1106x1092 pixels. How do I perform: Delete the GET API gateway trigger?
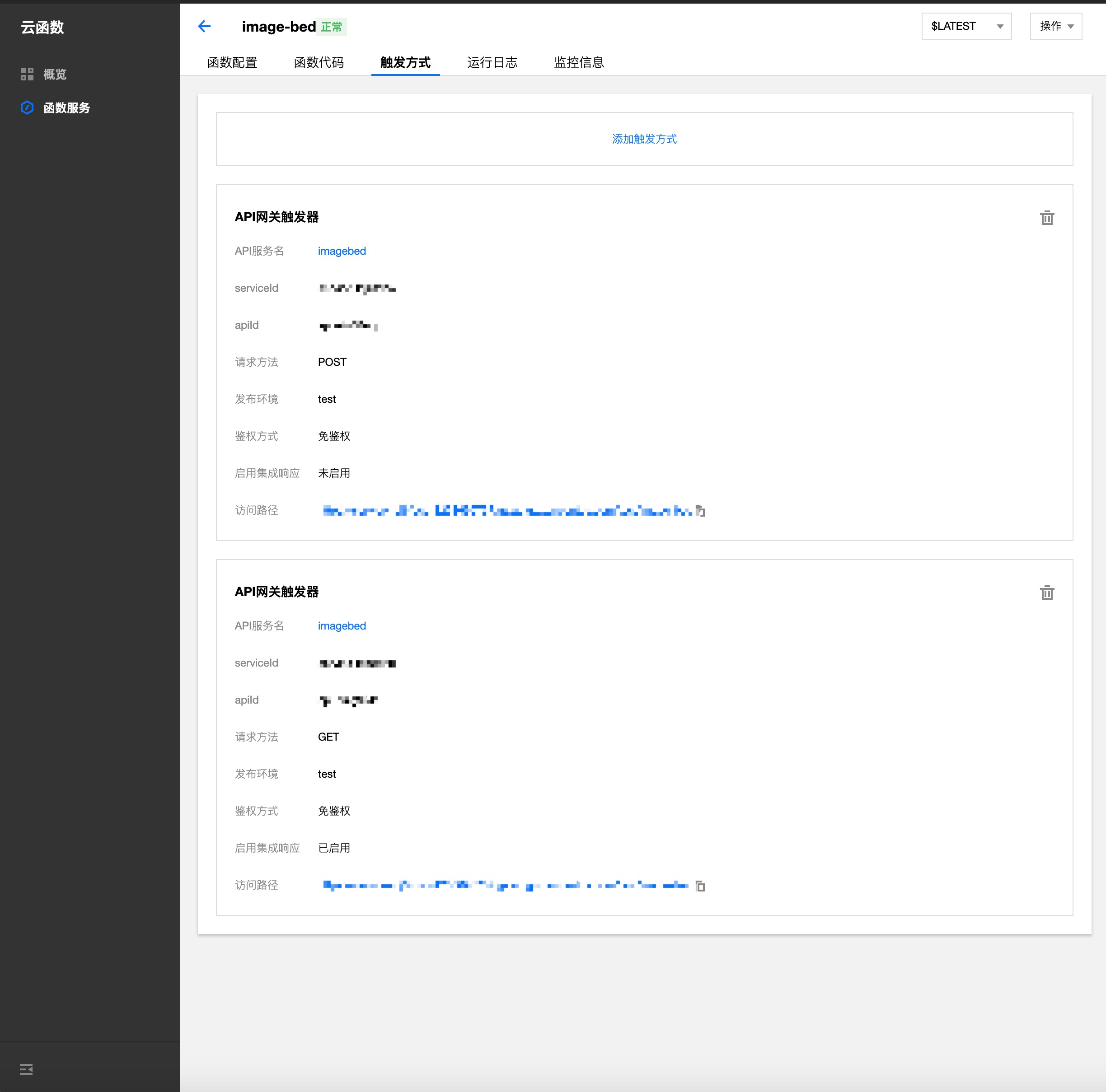(1046, 593)
